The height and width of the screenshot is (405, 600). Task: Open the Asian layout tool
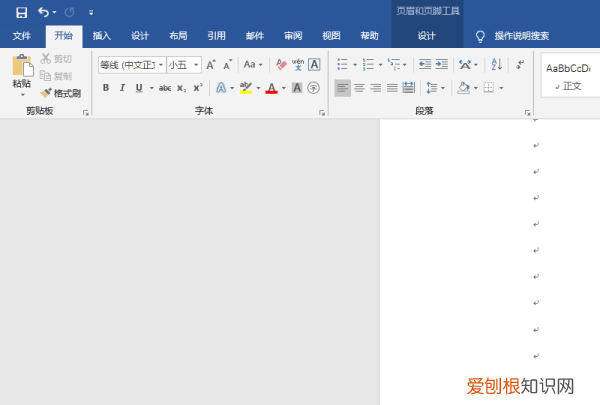tap(465, 64)
